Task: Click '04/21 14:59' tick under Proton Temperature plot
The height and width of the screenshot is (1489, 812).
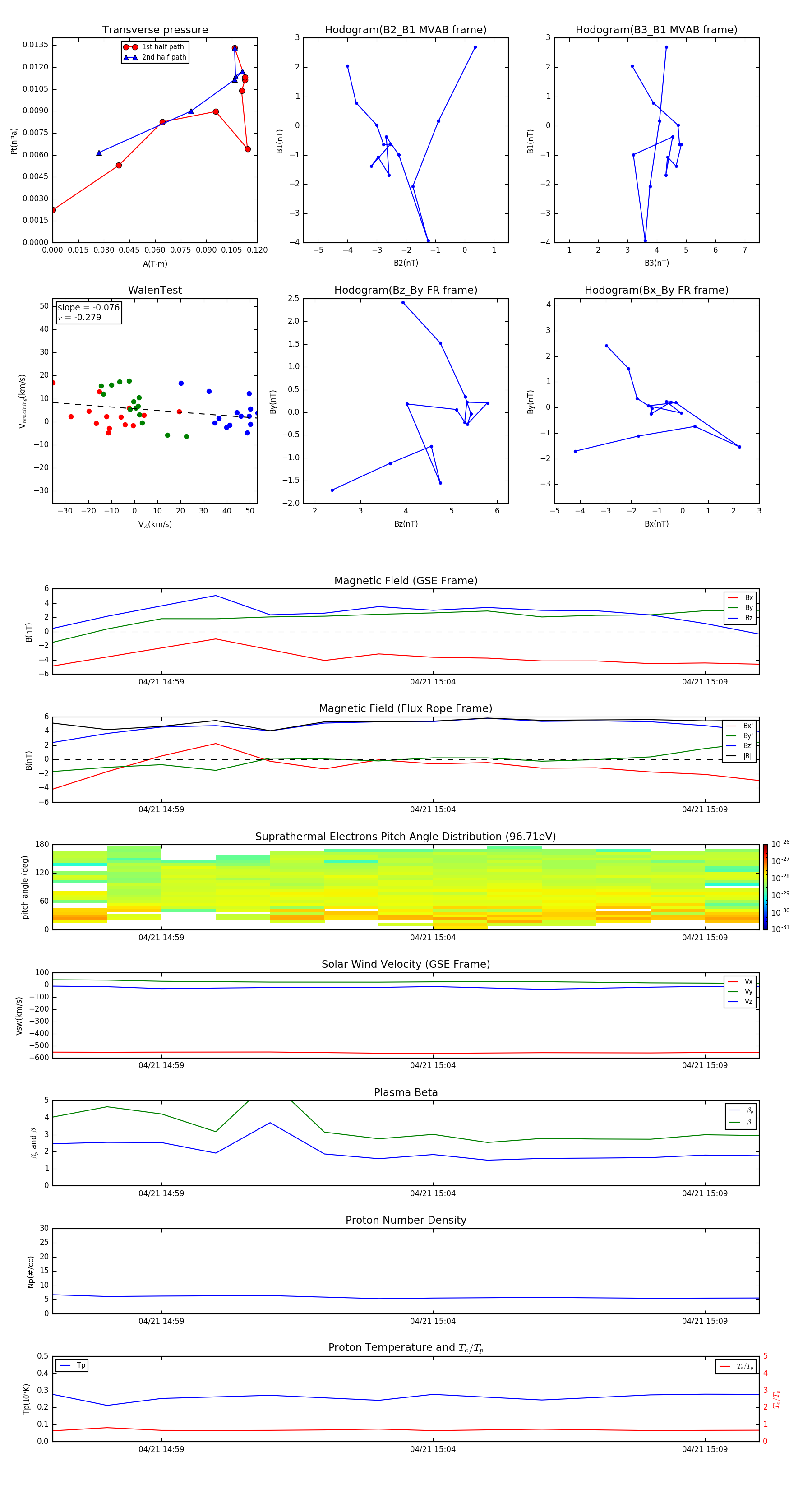Action: tap(161, 1449)
